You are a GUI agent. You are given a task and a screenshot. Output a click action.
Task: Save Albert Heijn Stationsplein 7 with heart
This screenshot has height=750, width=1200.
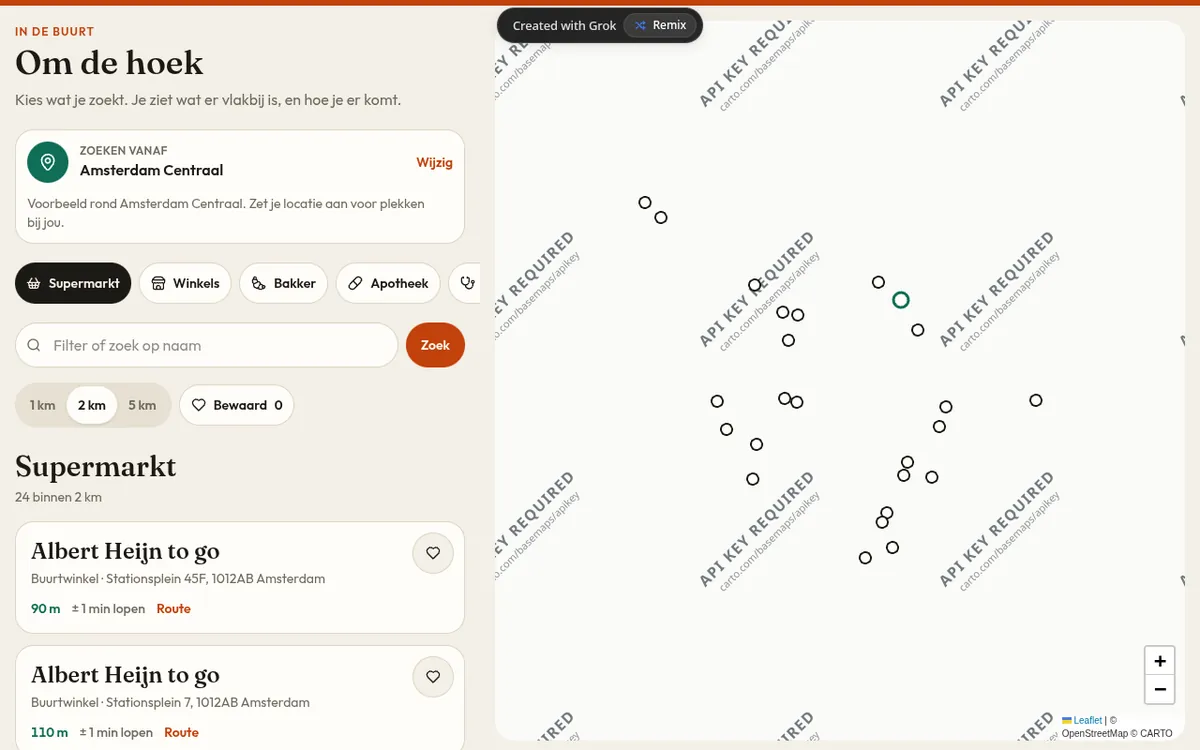click(433, 677)
